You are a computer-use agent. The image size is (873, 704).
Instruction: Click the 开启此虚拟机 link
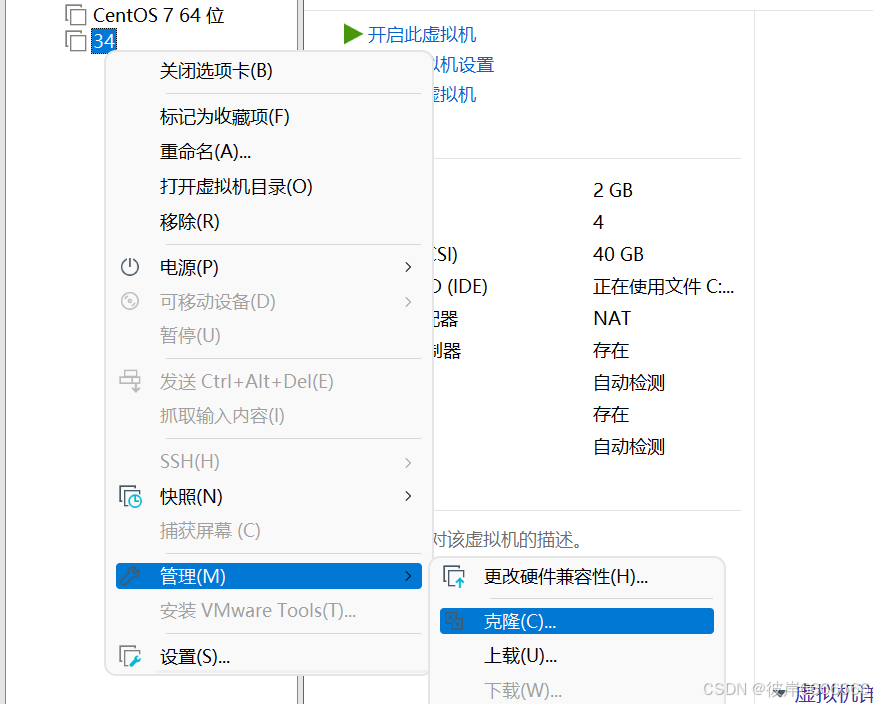(421, 35)
